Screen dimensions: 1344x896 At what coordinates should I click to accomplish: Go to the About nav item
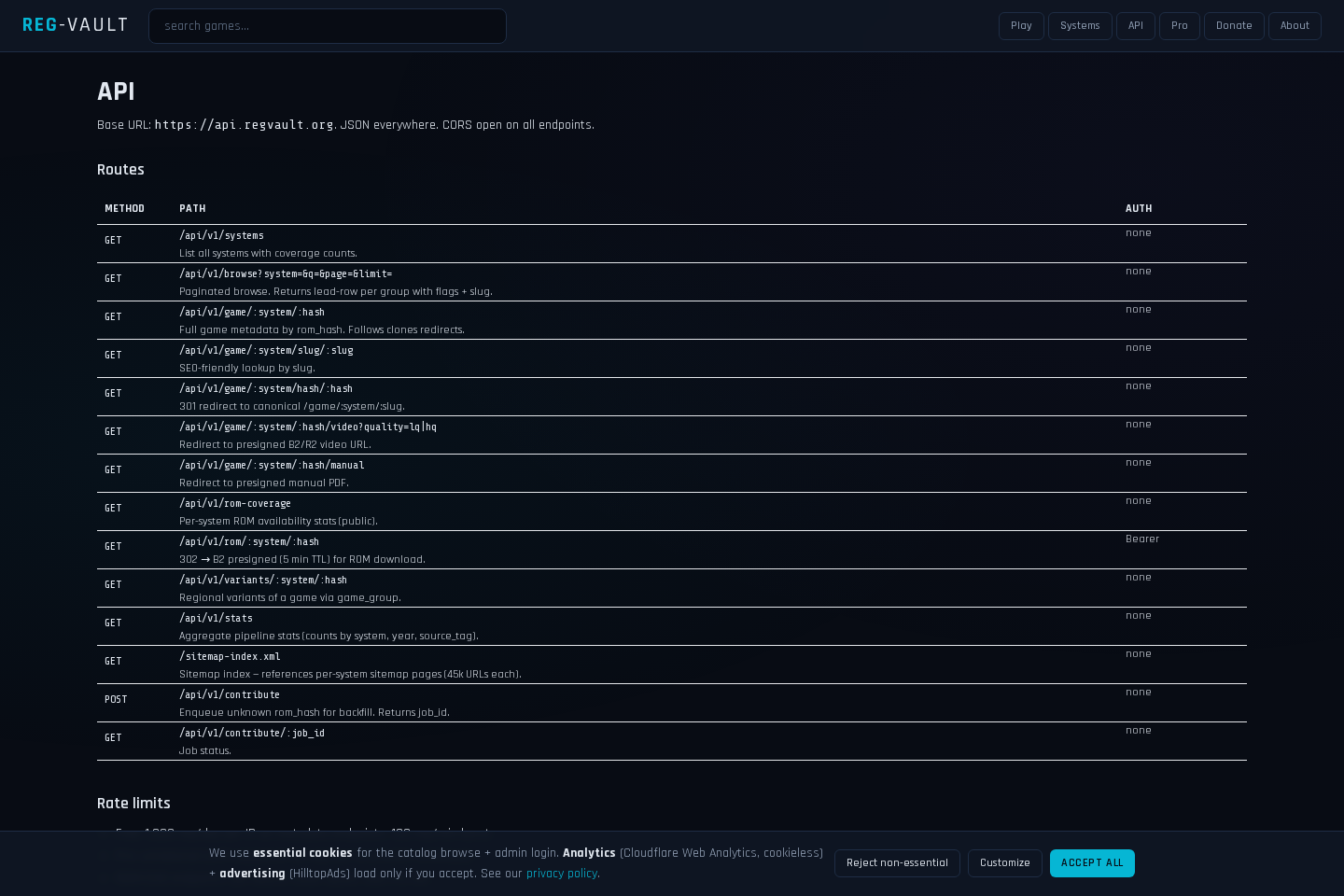(1295, 26)
